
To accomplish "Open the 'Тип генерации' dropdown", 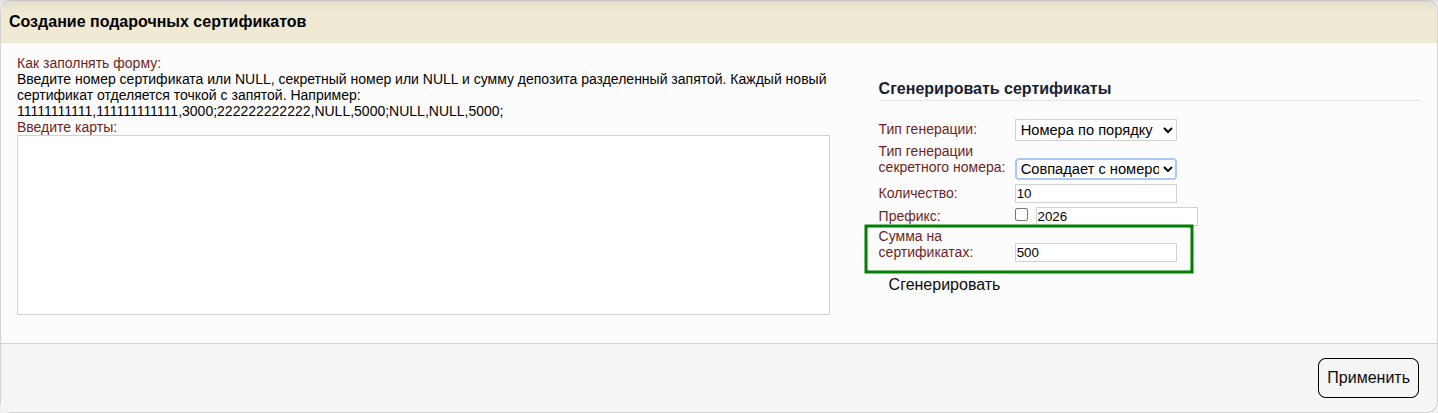I will [1095, 130].
